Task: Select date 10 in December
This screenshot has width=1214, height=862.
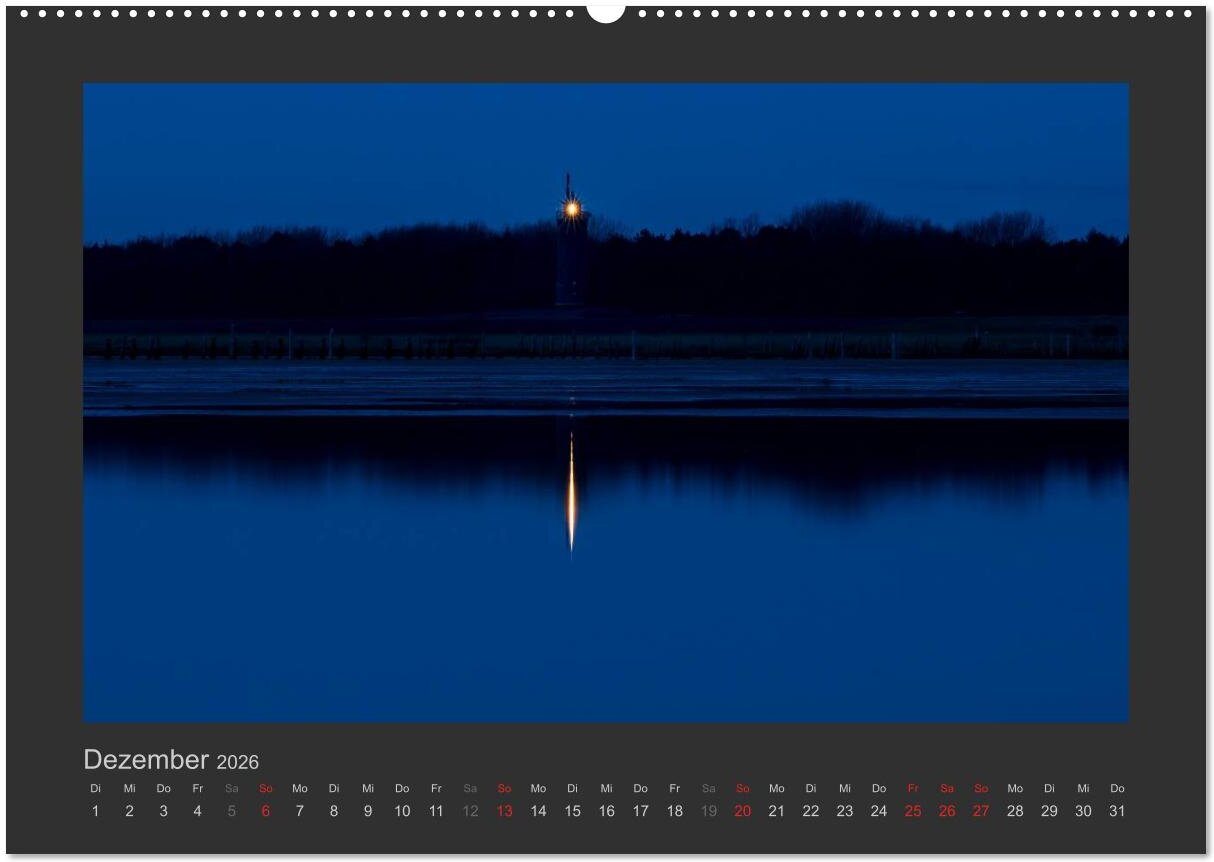Action: (x=402, y=811)
